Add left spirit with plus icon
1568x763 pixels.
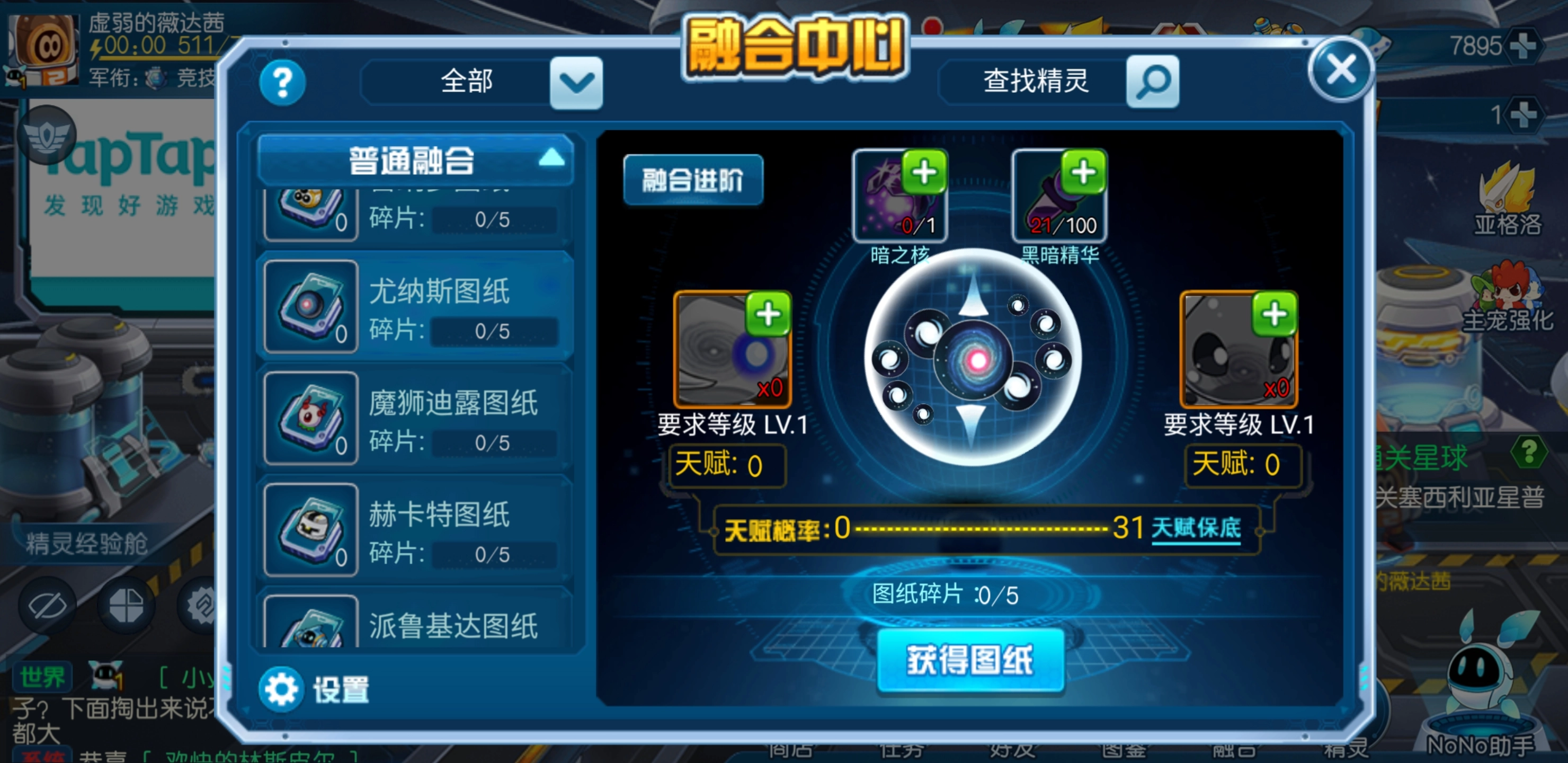[768, 314]
